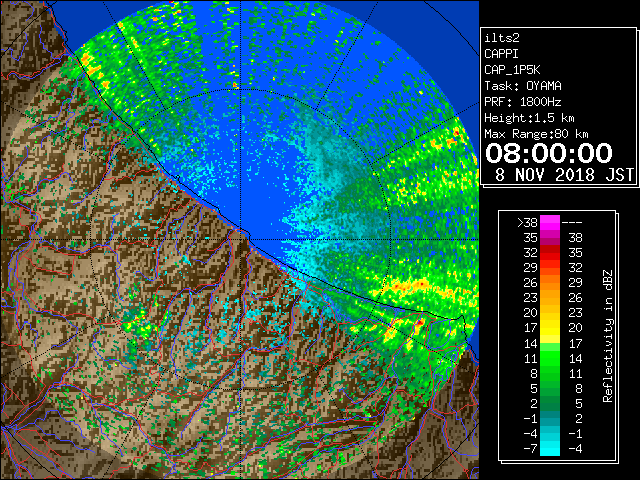Click the '-7' legend label
The height and width of the screenshot is (480, 640).
[x=530, y=449]
